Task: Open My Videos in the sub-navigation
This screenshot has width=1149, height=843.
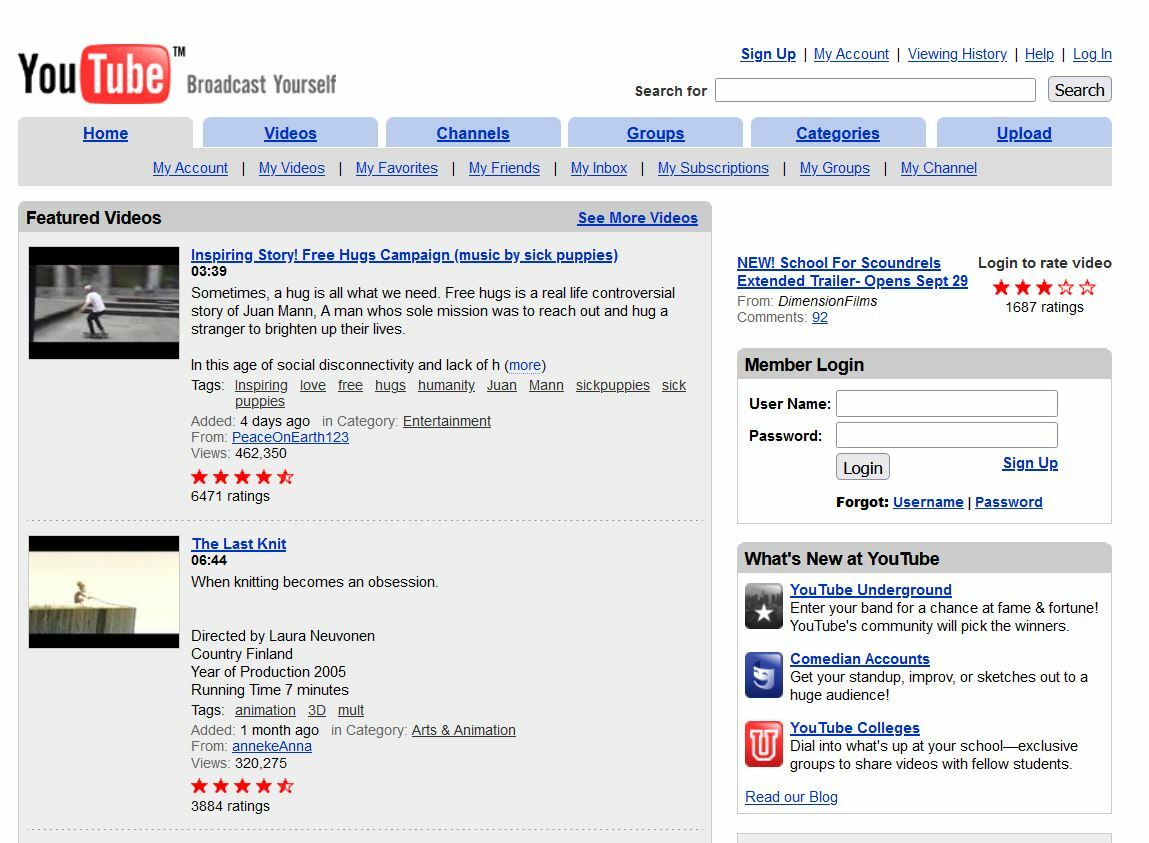Action: (x=292, y=168)
